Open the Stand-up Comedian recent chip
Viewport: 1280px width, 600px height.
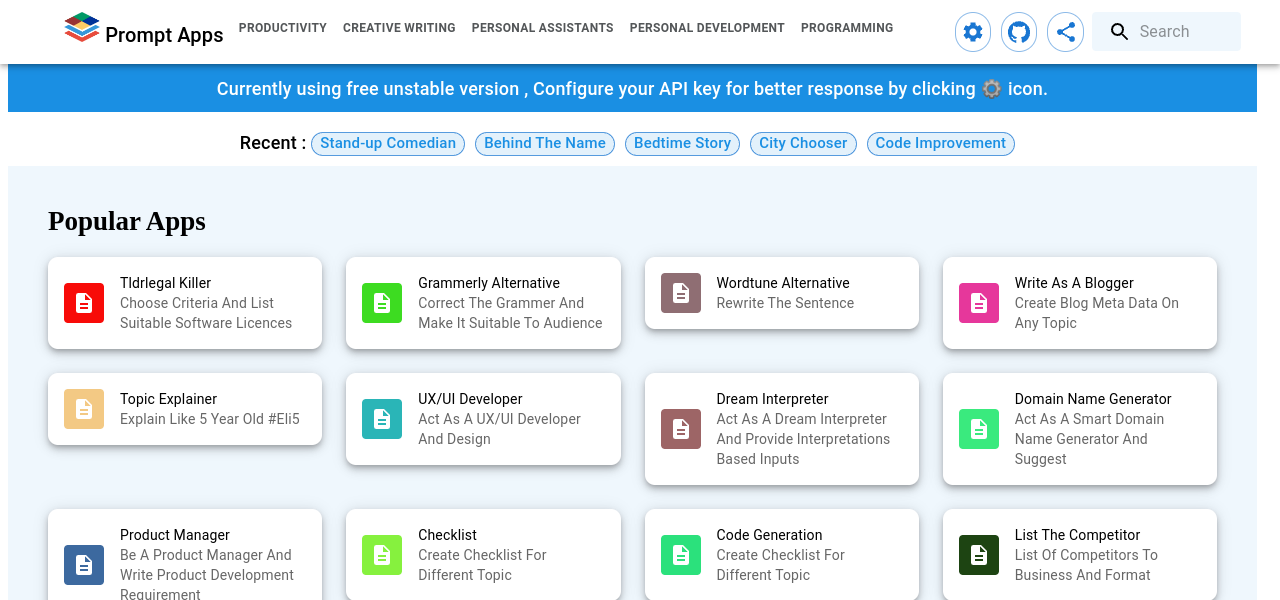point(388,143)
